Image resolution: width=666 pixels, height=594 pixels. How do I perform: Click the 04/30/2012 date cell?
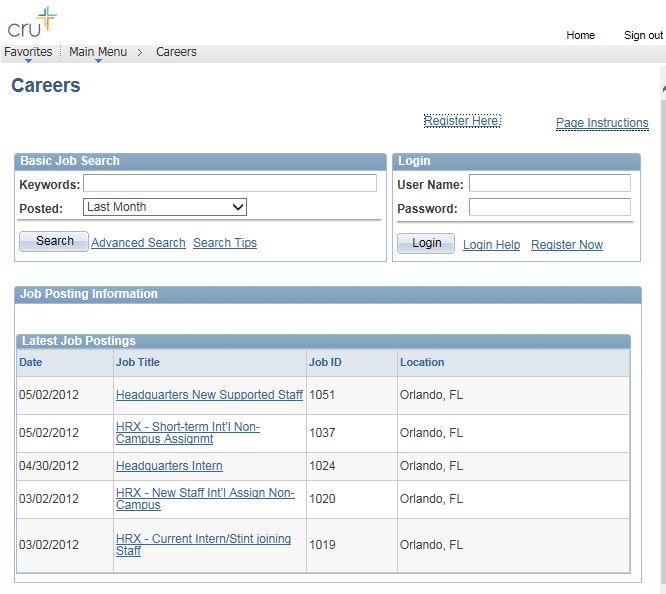click(48, 466)
